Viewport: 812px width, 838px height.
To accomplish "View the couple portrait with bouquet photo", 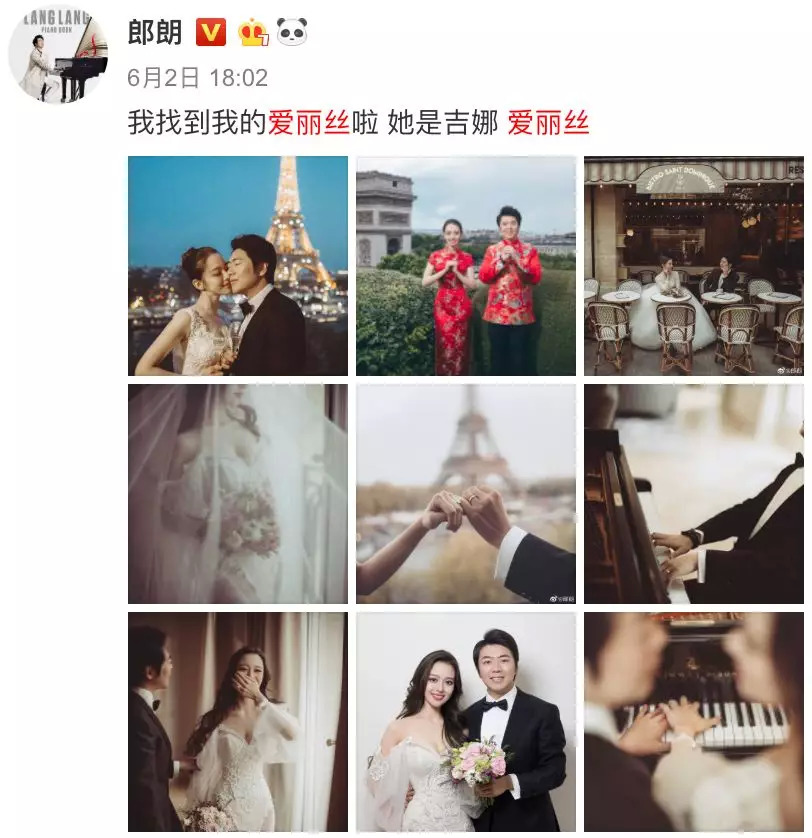I will click(x=466, y=722).
